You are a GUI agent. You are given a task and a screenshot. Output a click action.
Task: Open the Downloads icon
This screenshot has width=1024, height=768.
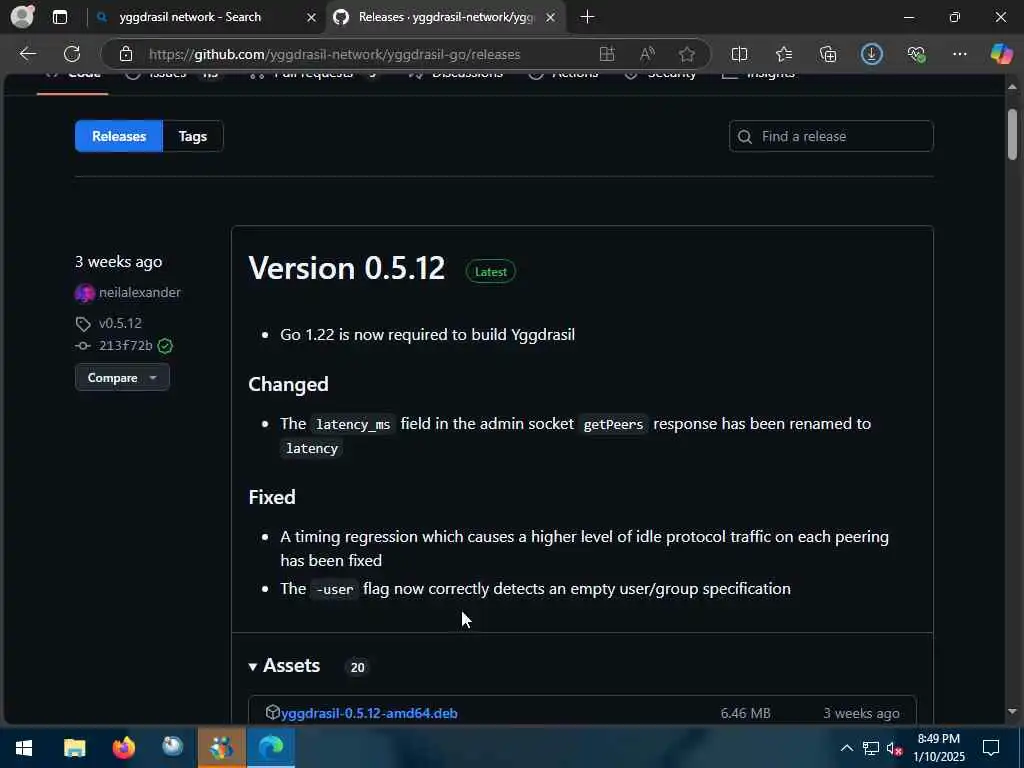tap(871, 54)
